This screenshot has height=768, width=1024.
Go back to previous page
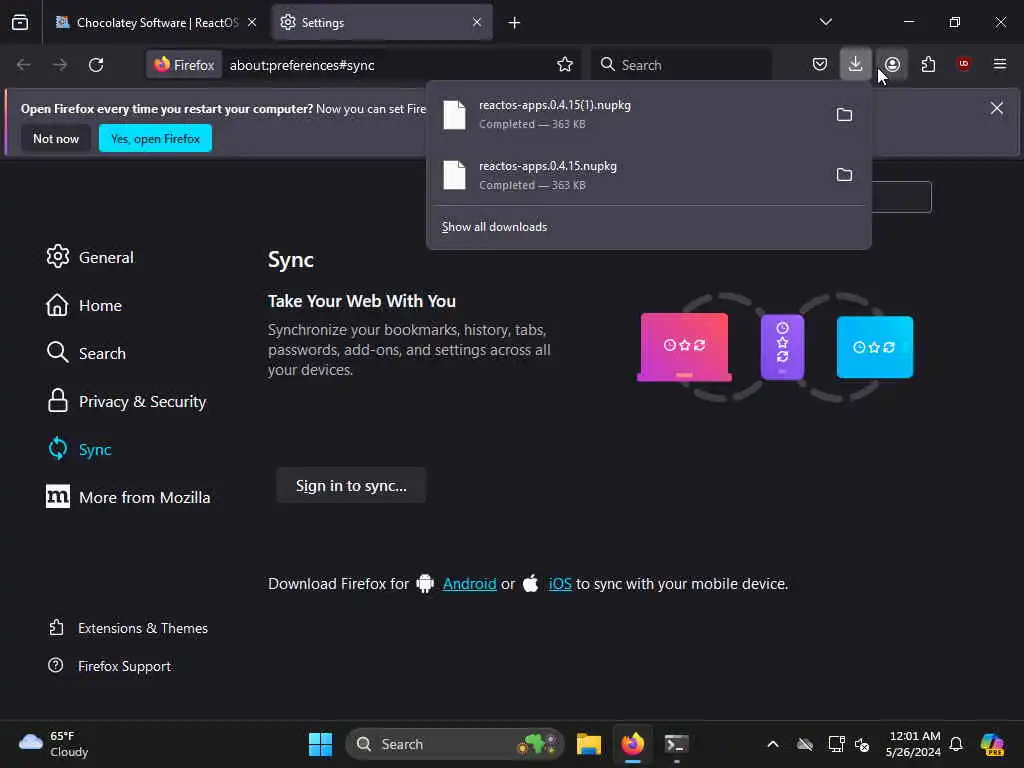[24, 65]
